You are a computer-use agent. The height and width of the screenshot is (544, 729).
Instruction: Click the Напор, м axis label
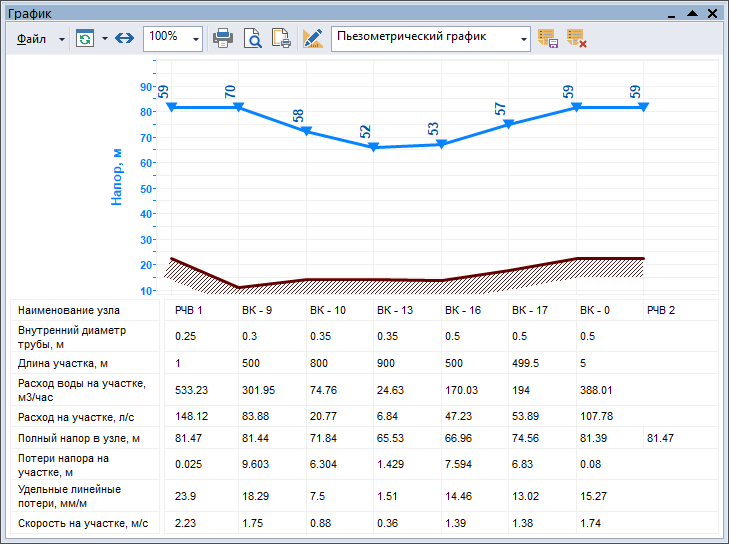pyautogui.click(x=117, y=176)
